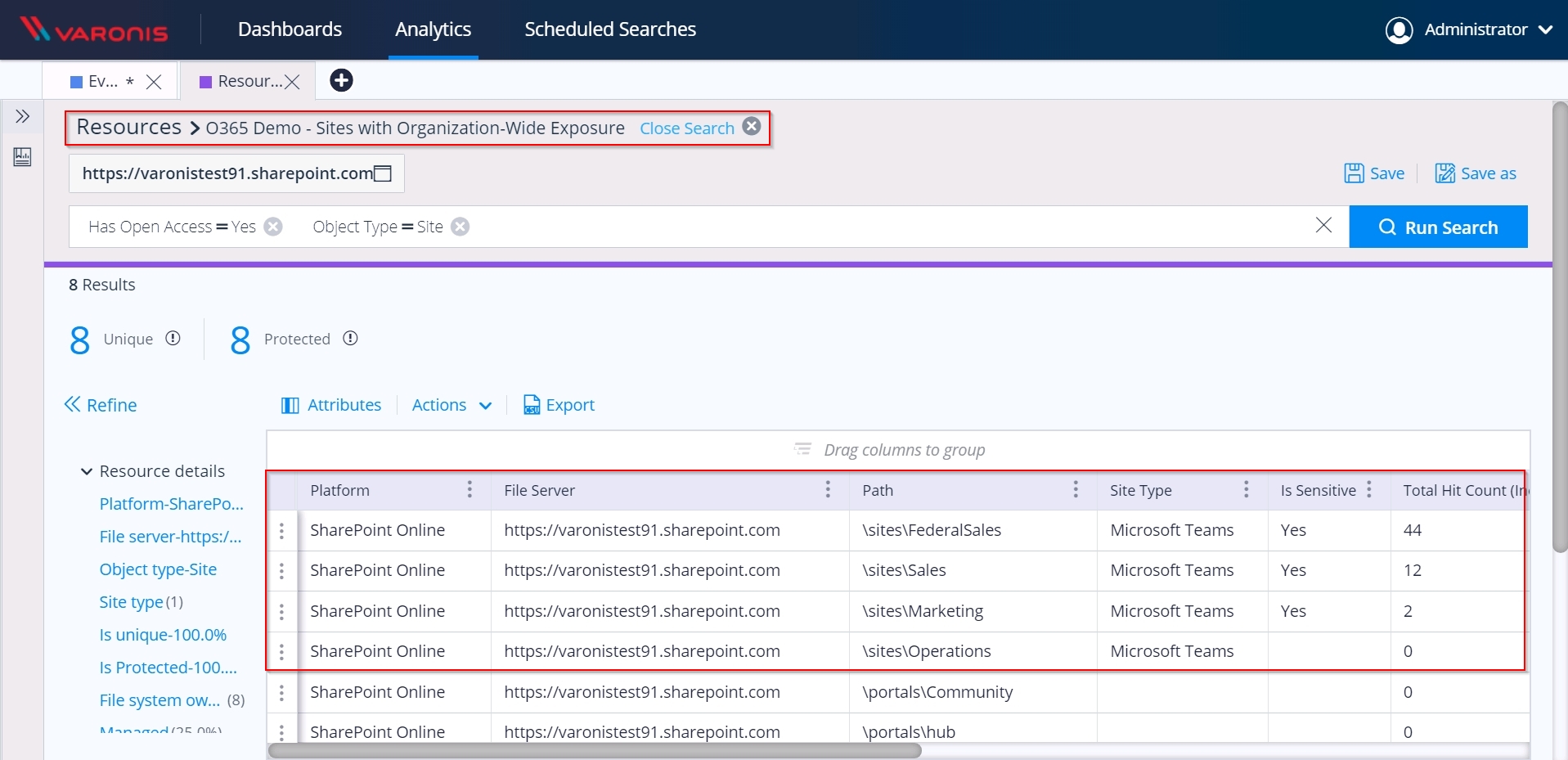This screenshot has width=1568, height=760.
Task: Remove Has Open Access = Yes filter
Action: [273, 227]
